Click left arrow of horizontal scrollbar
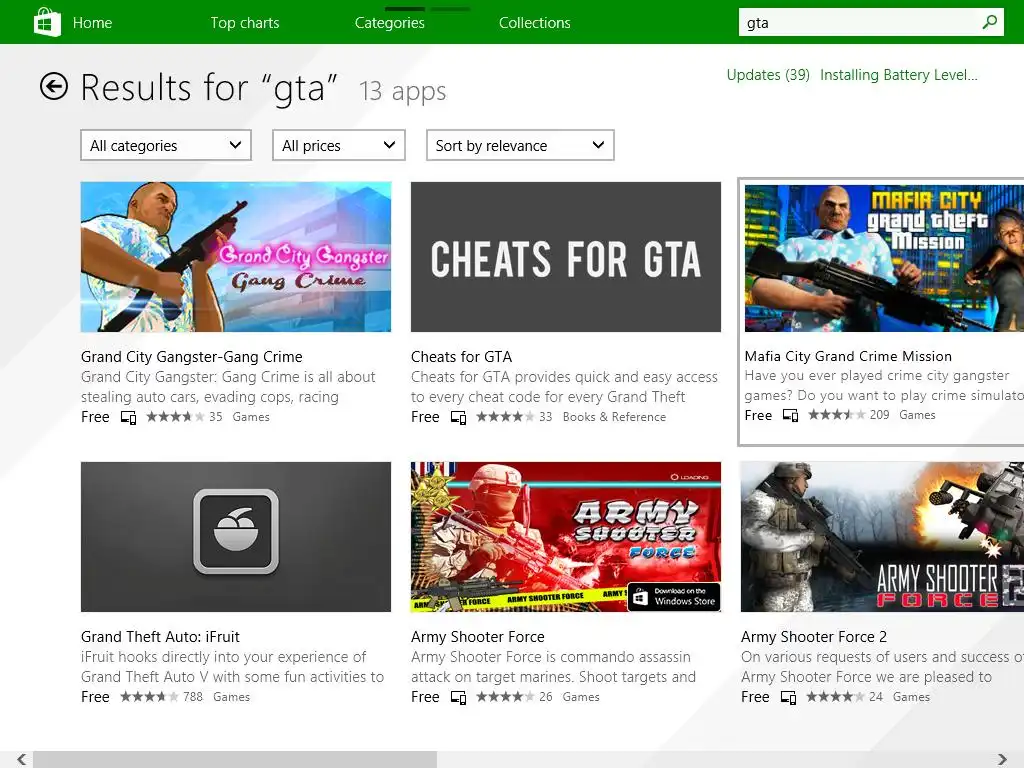This screenshot has width=1024, height=768. click(x=22, y=759)
